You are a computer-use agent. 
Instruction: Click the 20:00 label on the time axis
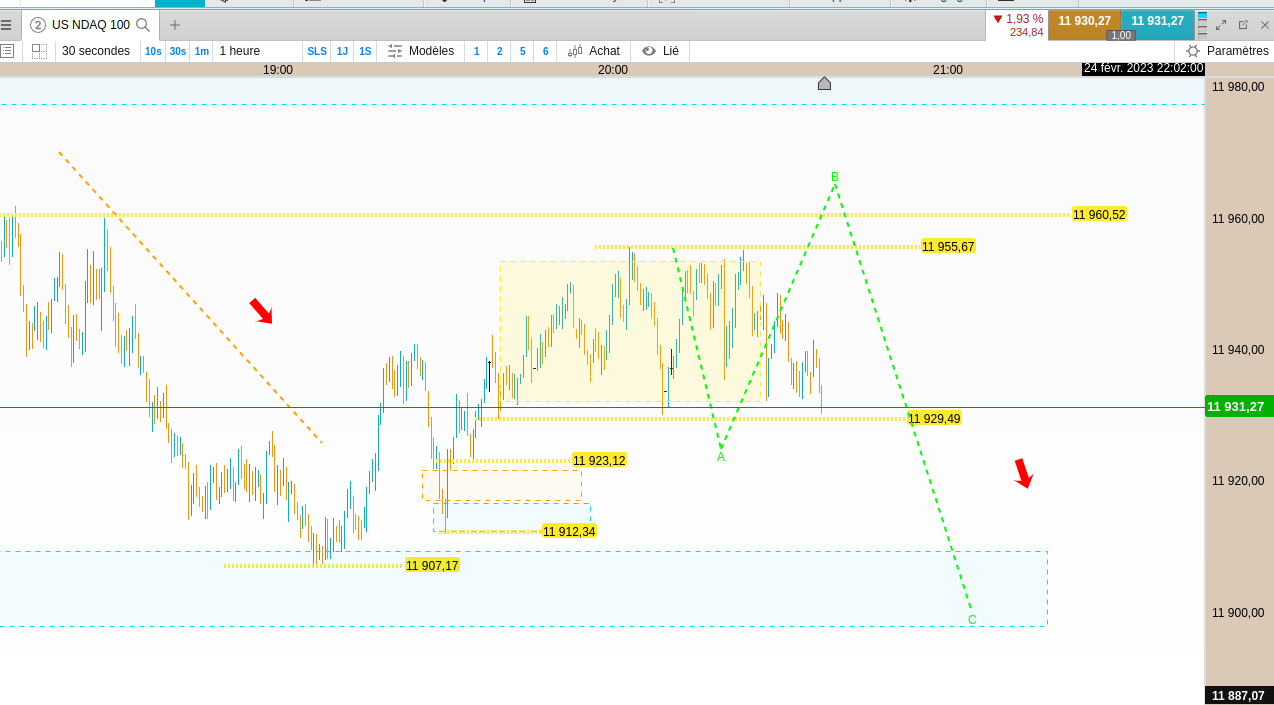point(613,70)
